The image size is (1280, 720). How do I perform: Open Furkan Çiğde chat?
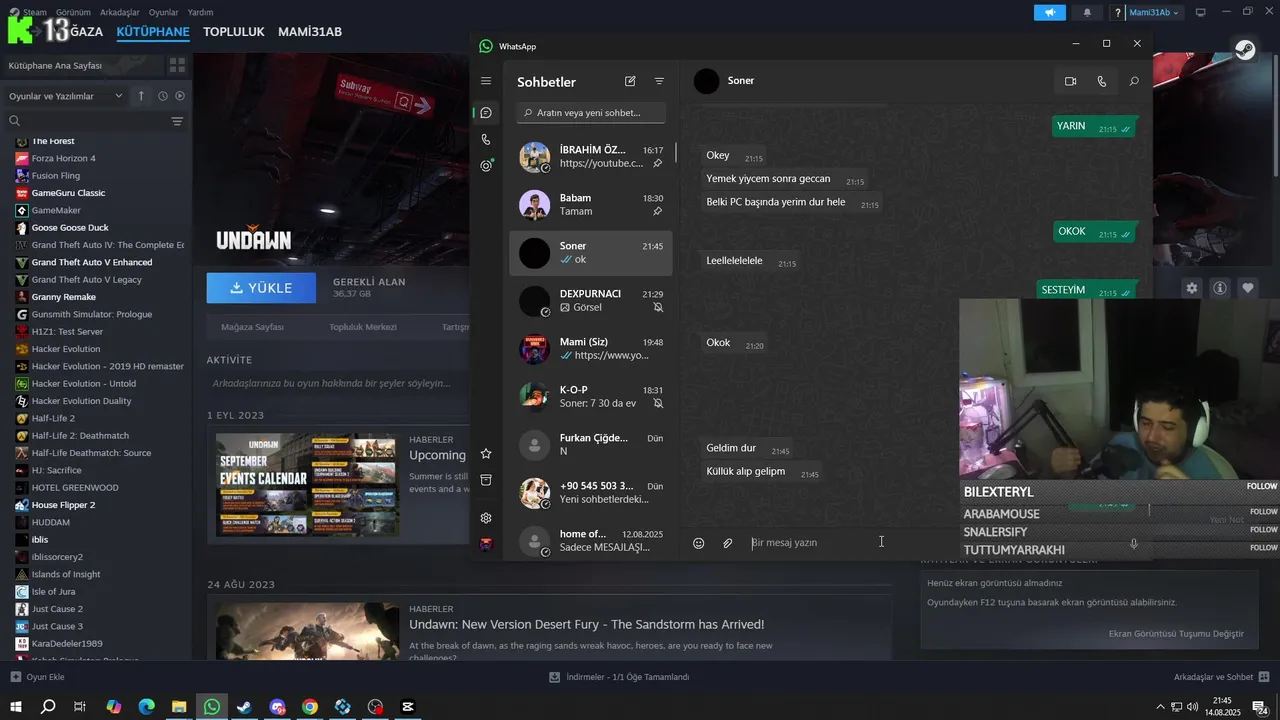[x=591, y=445]
